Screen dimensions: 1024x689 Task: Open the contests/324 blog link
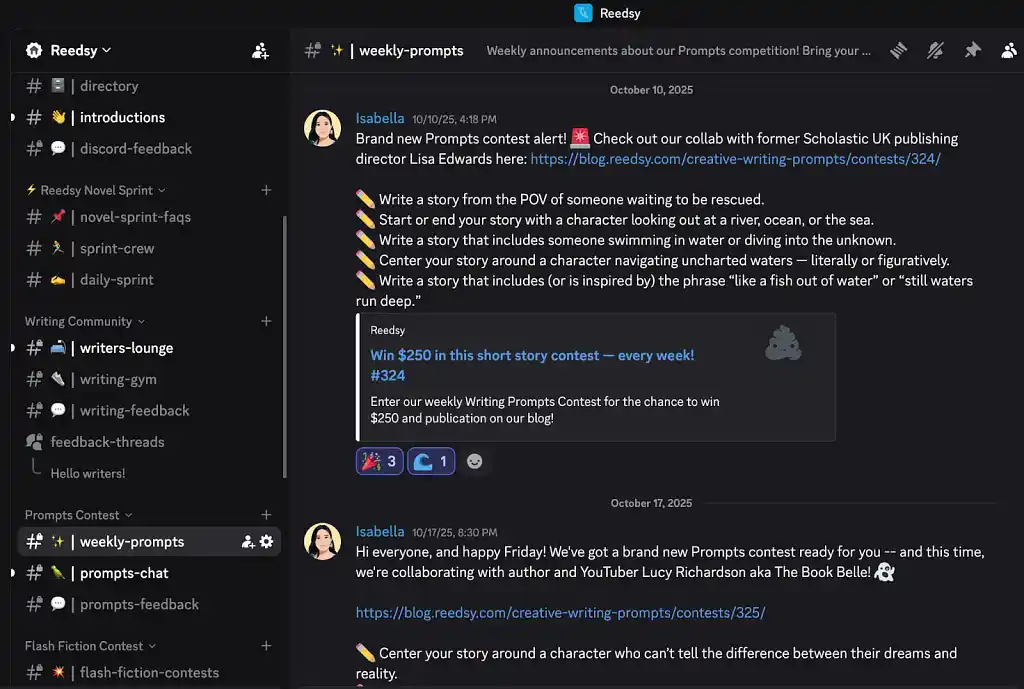[735, 158]
